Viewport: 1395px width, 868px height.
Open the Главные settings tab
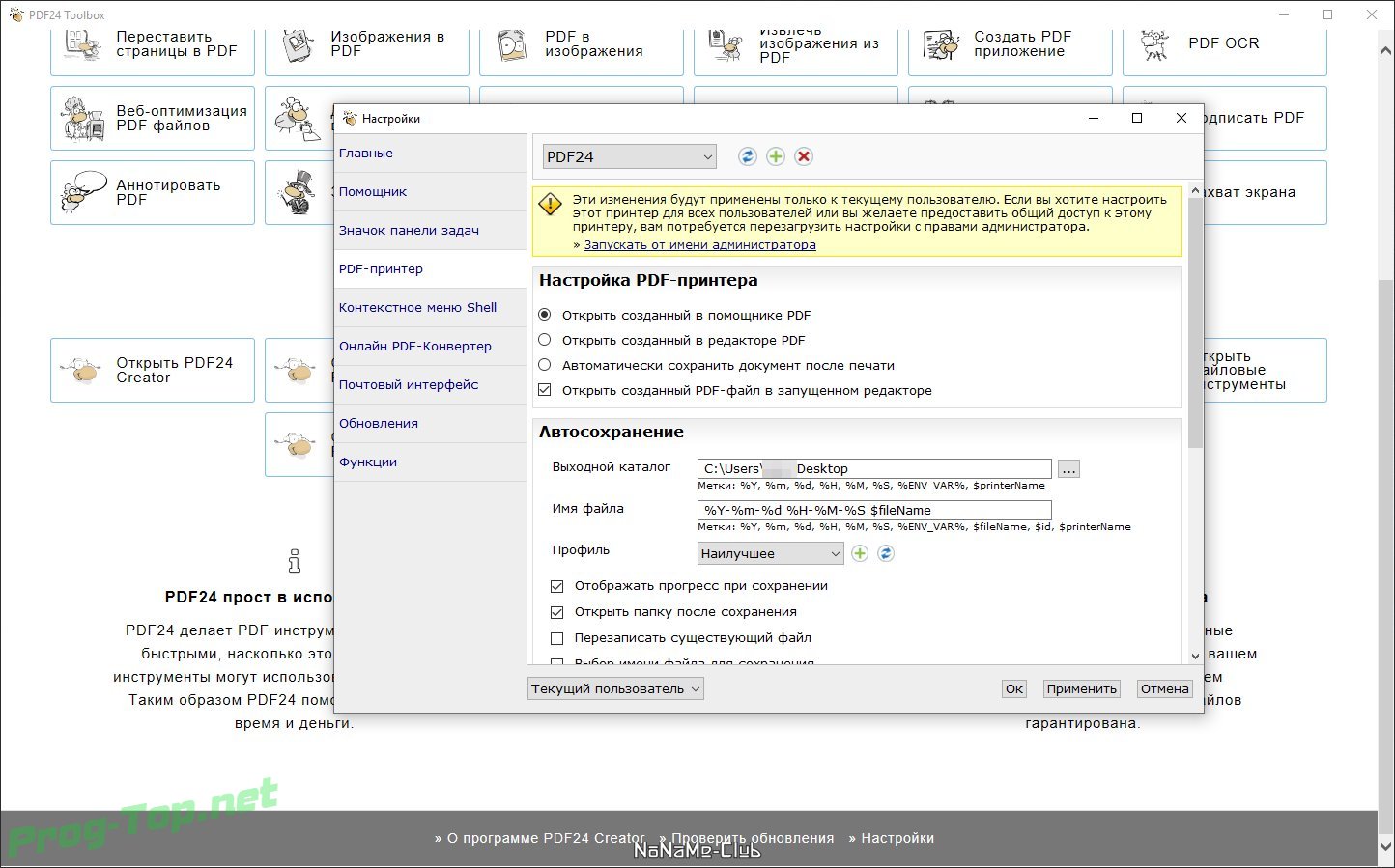(x=430, y=154)
